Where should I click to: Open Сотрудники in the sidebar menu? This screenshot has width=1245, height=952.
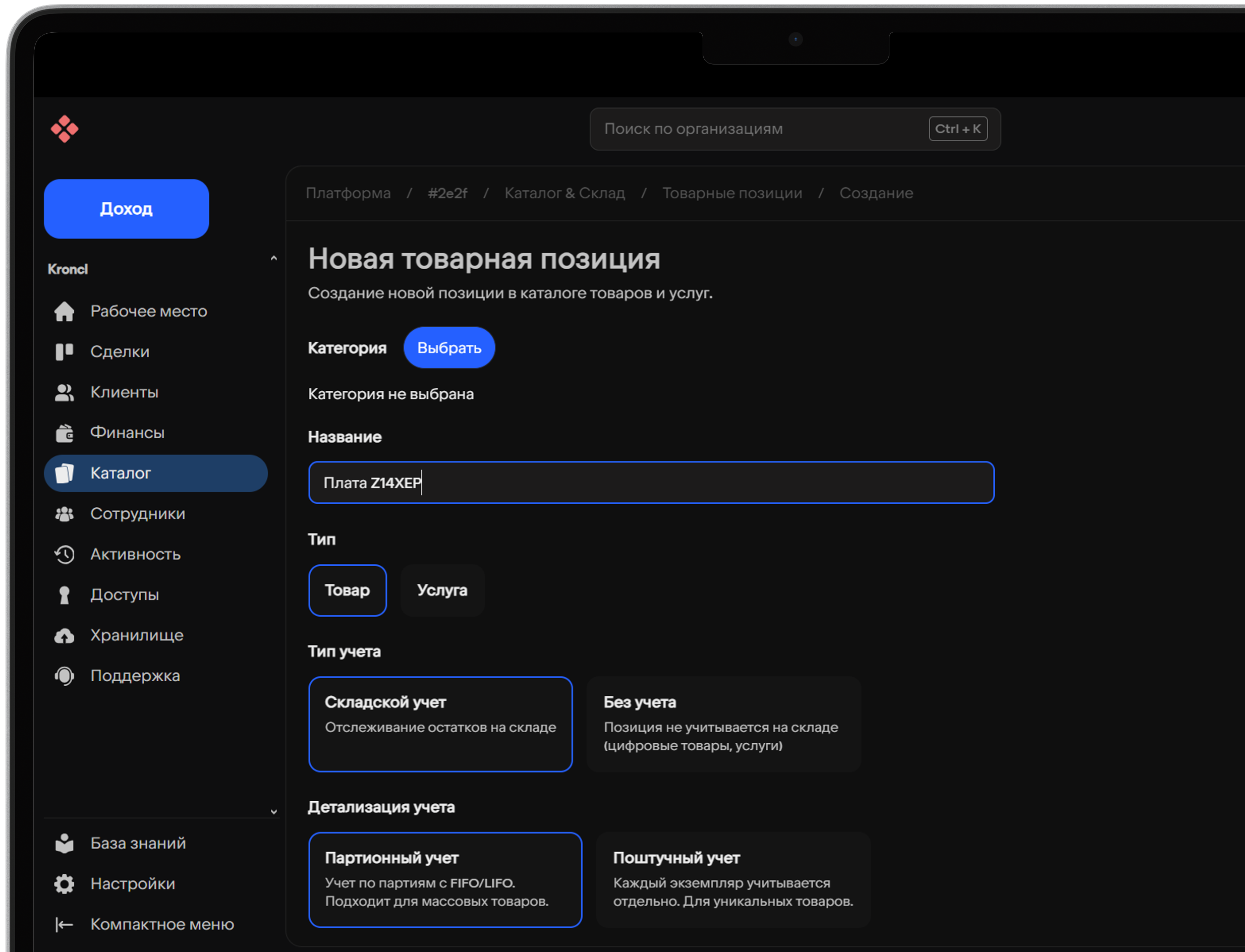pos(137,513)
